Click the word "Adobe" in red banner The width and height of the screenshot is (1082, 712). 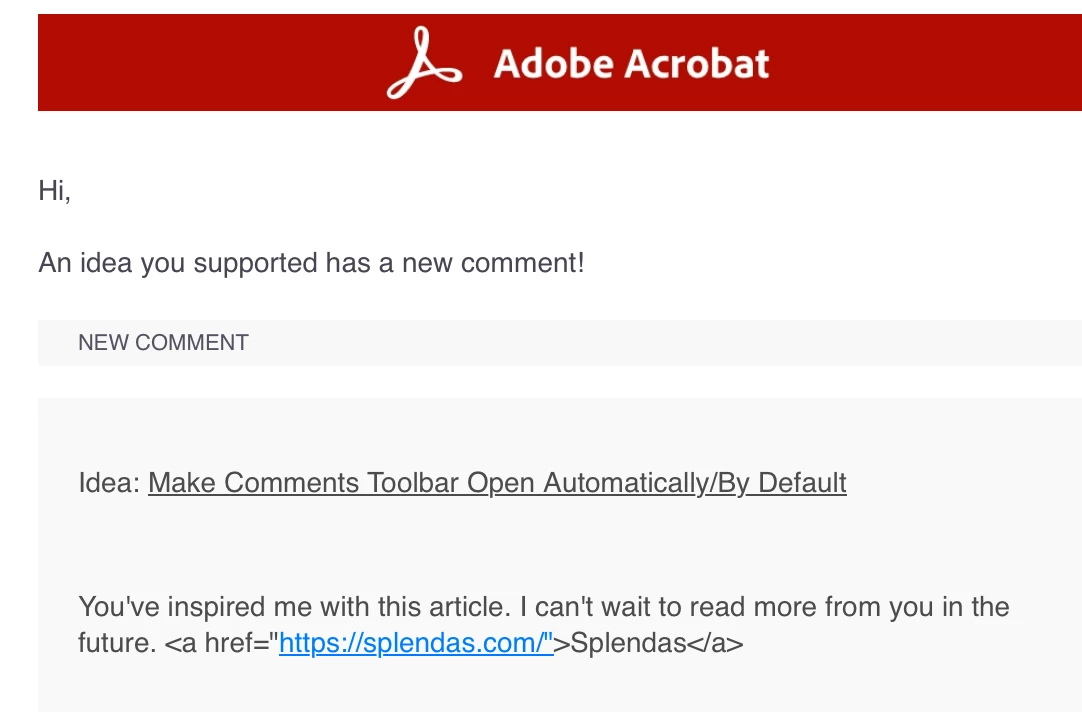[554, 63]
